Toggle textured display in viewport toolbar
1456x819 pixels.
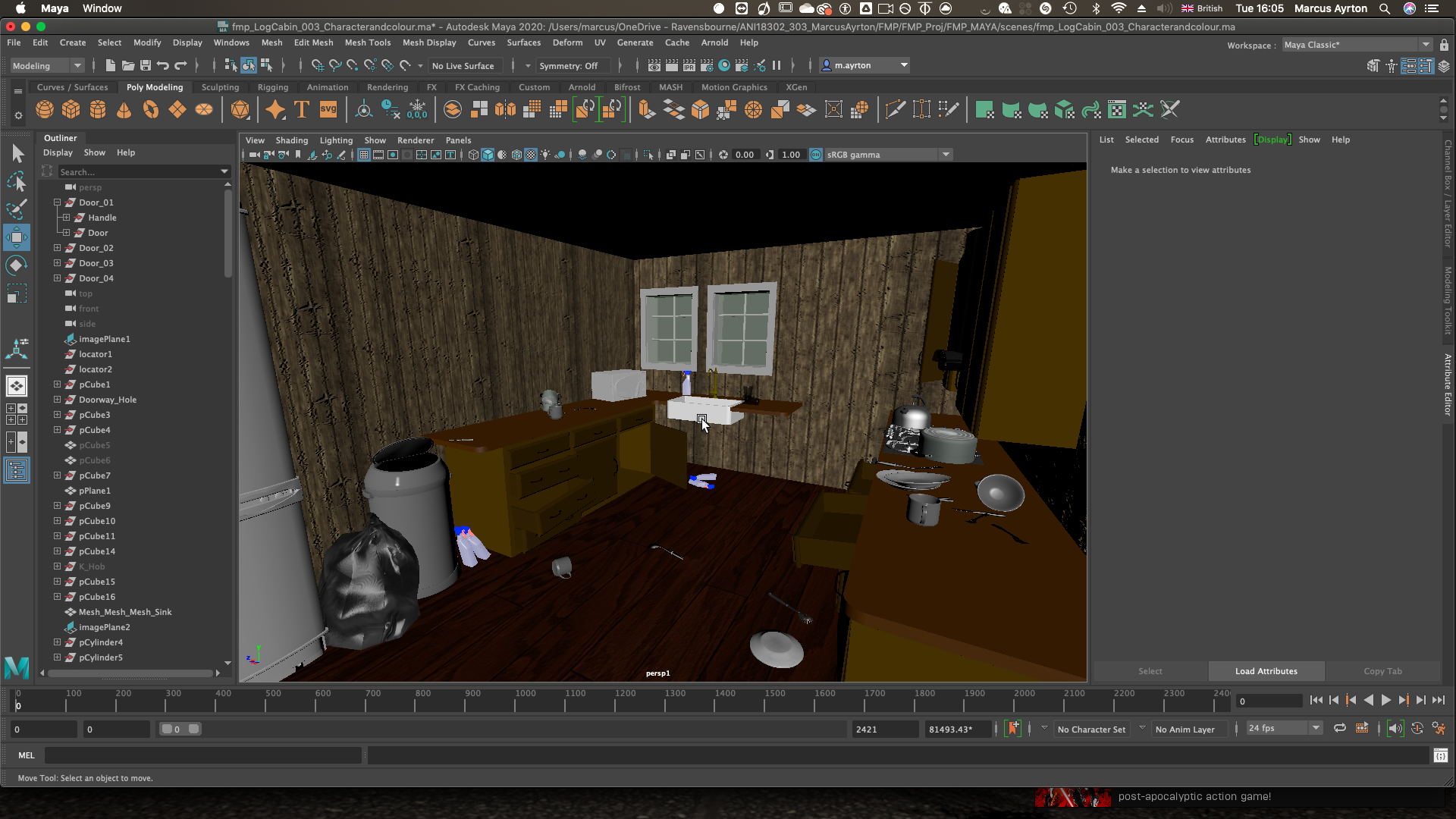[x=531, y=155]
